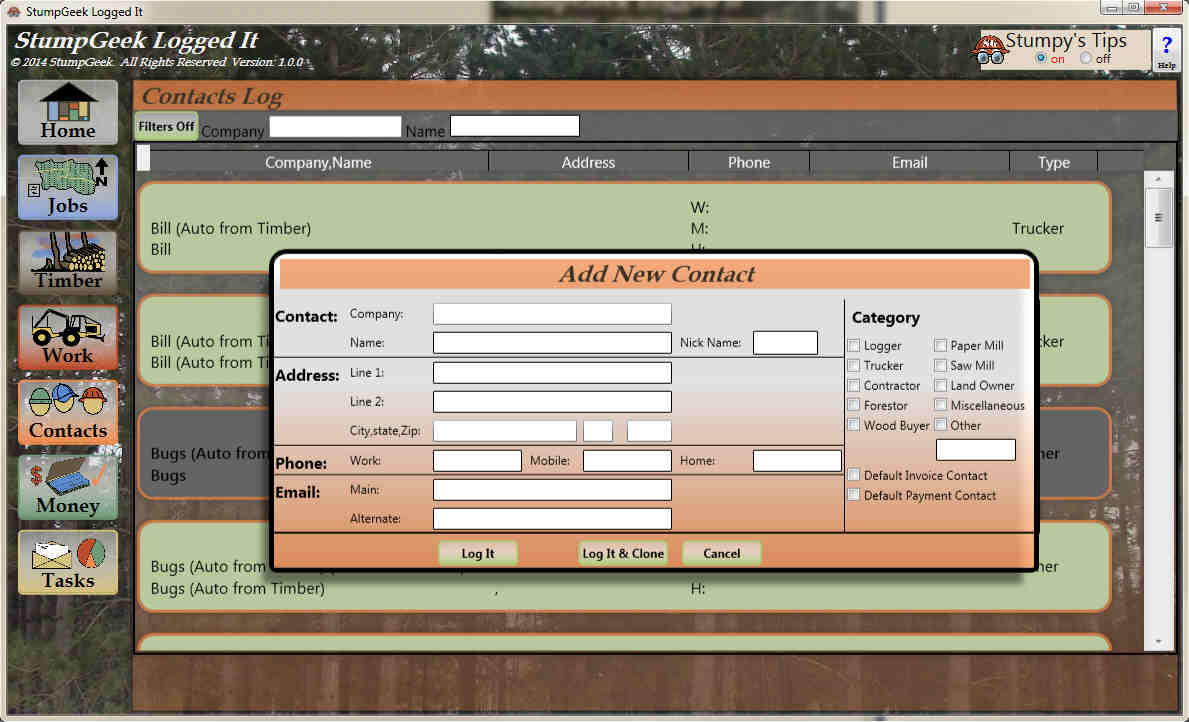Screen dimensions: 1189x722
Task: Focus the Nick Name field
Action: coord(785,343)
